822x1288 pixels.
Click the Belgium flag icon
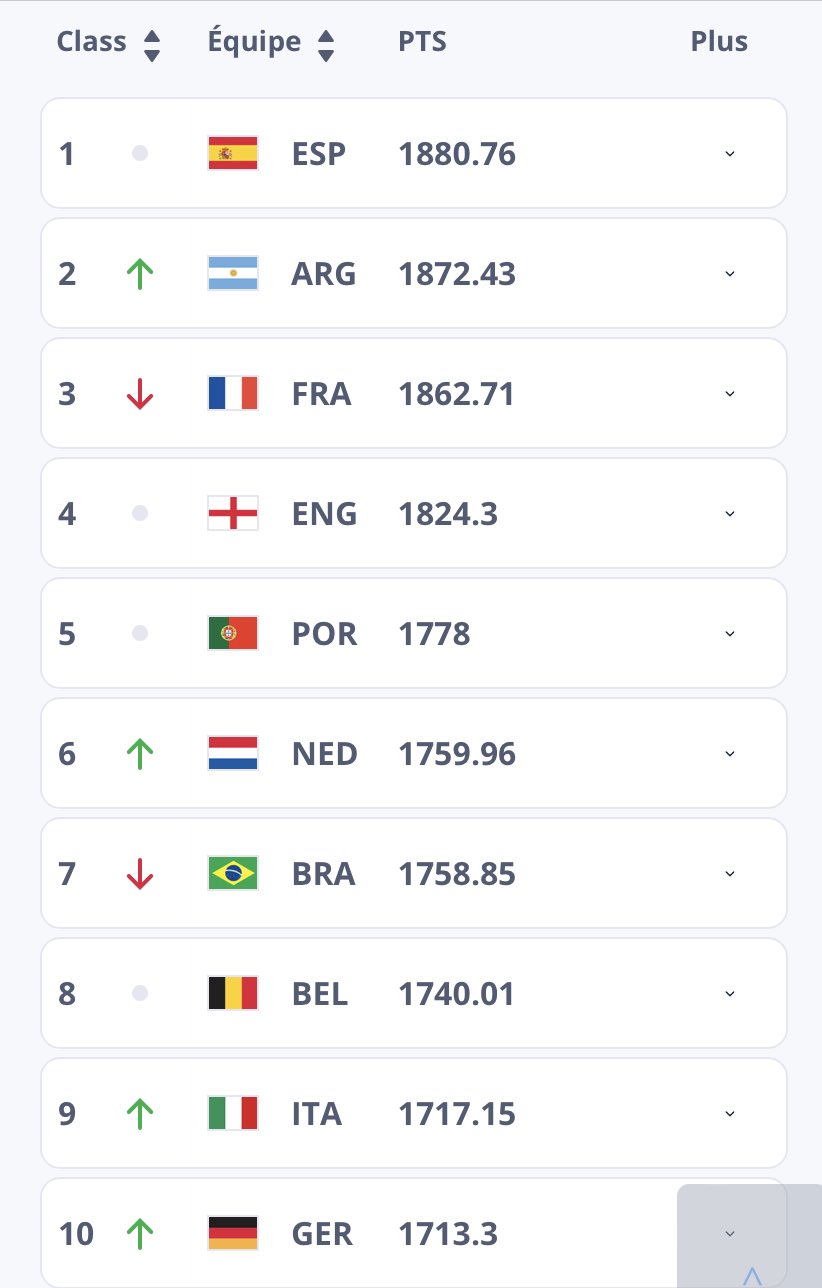point(233,994)
